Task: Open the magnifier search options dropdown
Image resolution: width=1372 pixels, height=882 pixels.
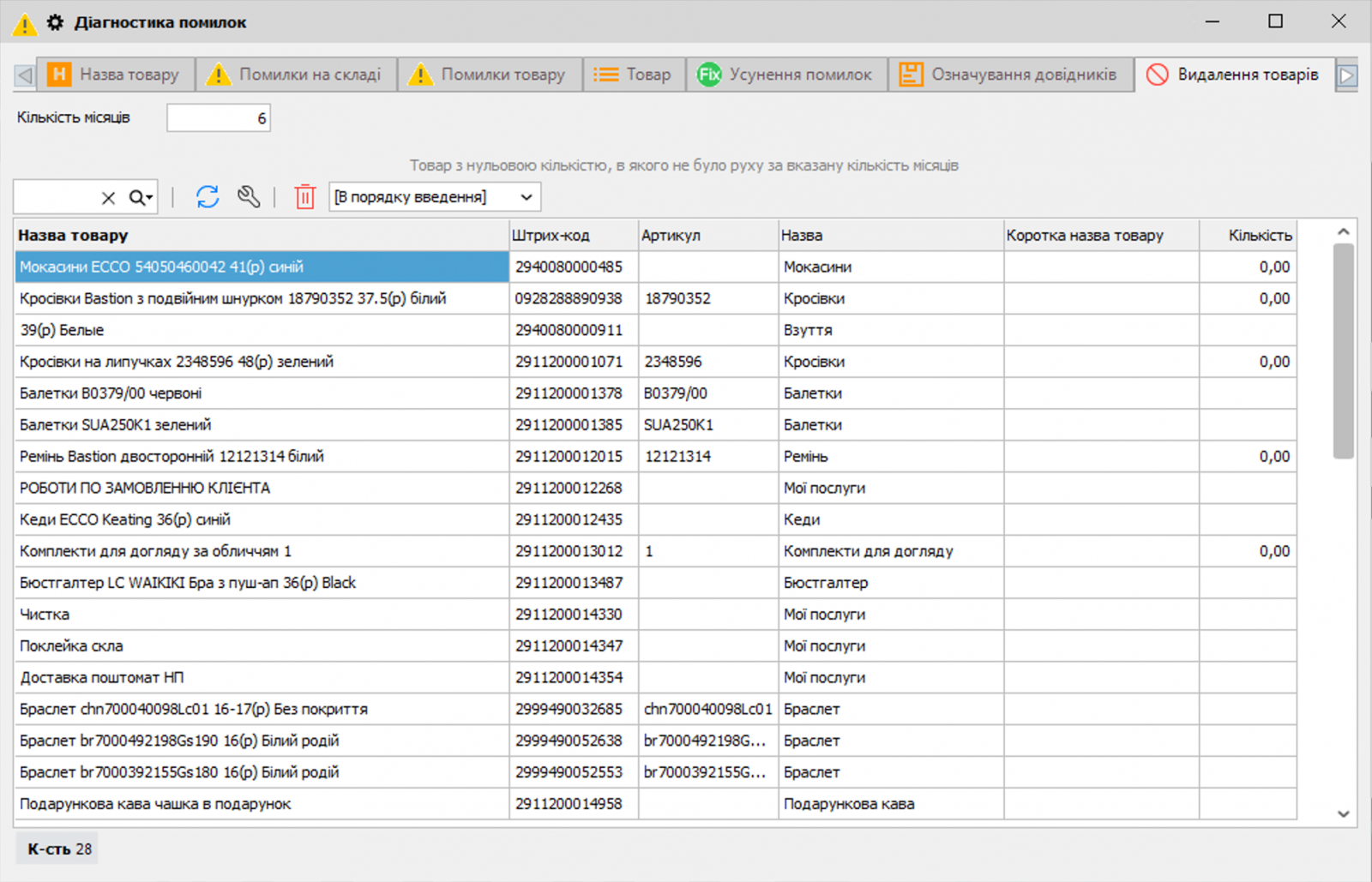Action: pos(141,198)
